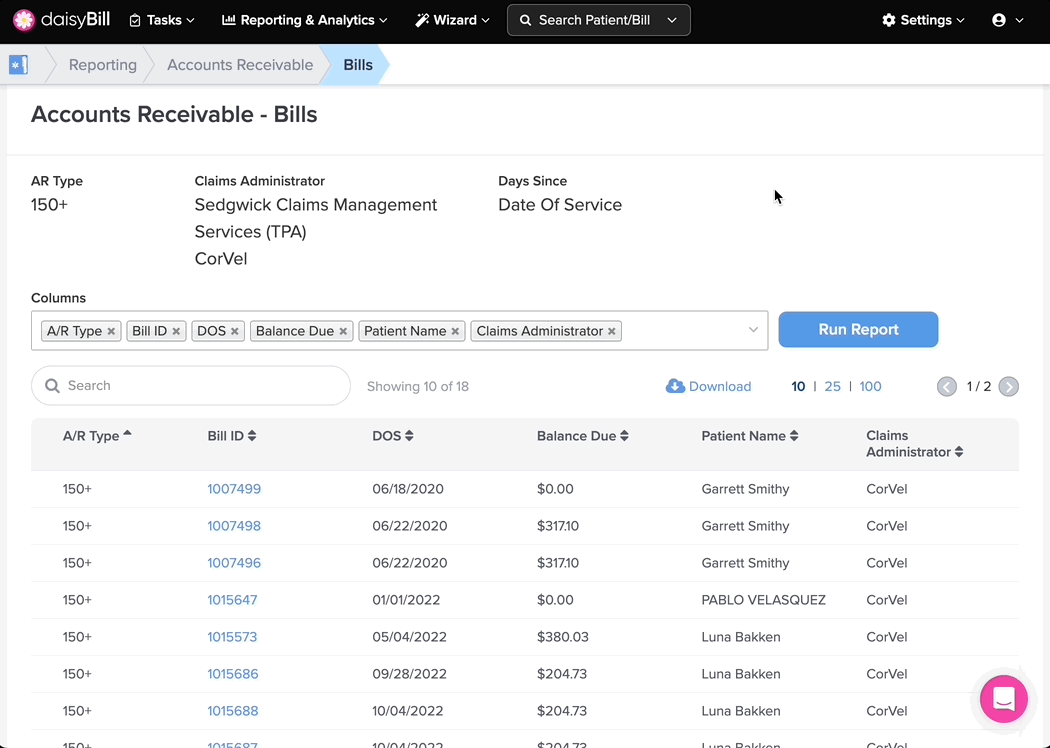This screenshot has height=748, width=1050.
Task: Click the 1 / 2 page indicator
Action: (978, 386)
